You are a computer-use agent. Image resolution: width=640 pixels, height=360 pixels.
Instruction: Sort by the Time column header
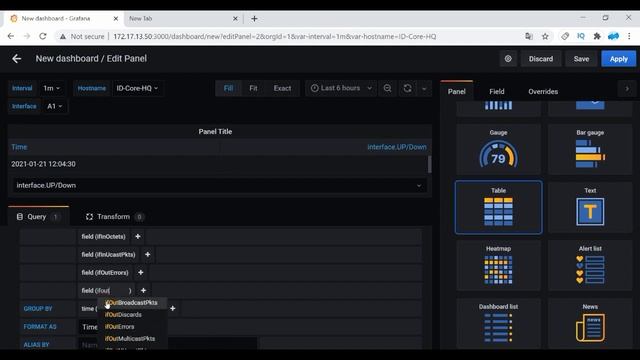tap(19, 147)
